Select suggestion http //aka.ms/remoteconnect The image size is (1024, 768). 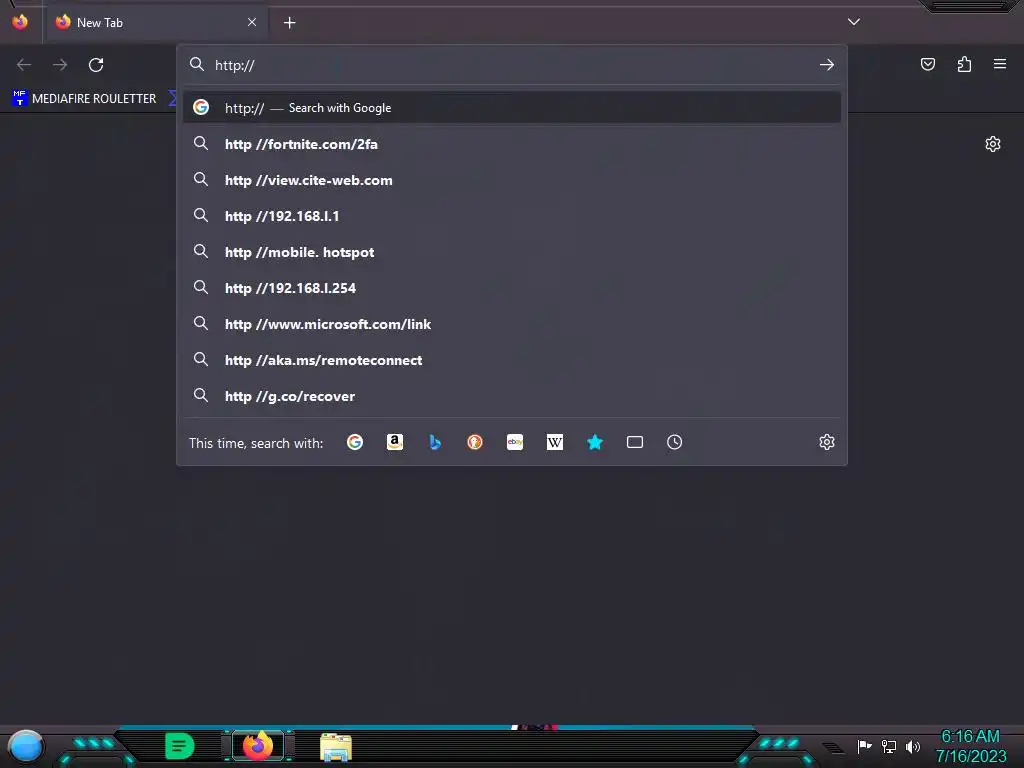pos(512,360)
